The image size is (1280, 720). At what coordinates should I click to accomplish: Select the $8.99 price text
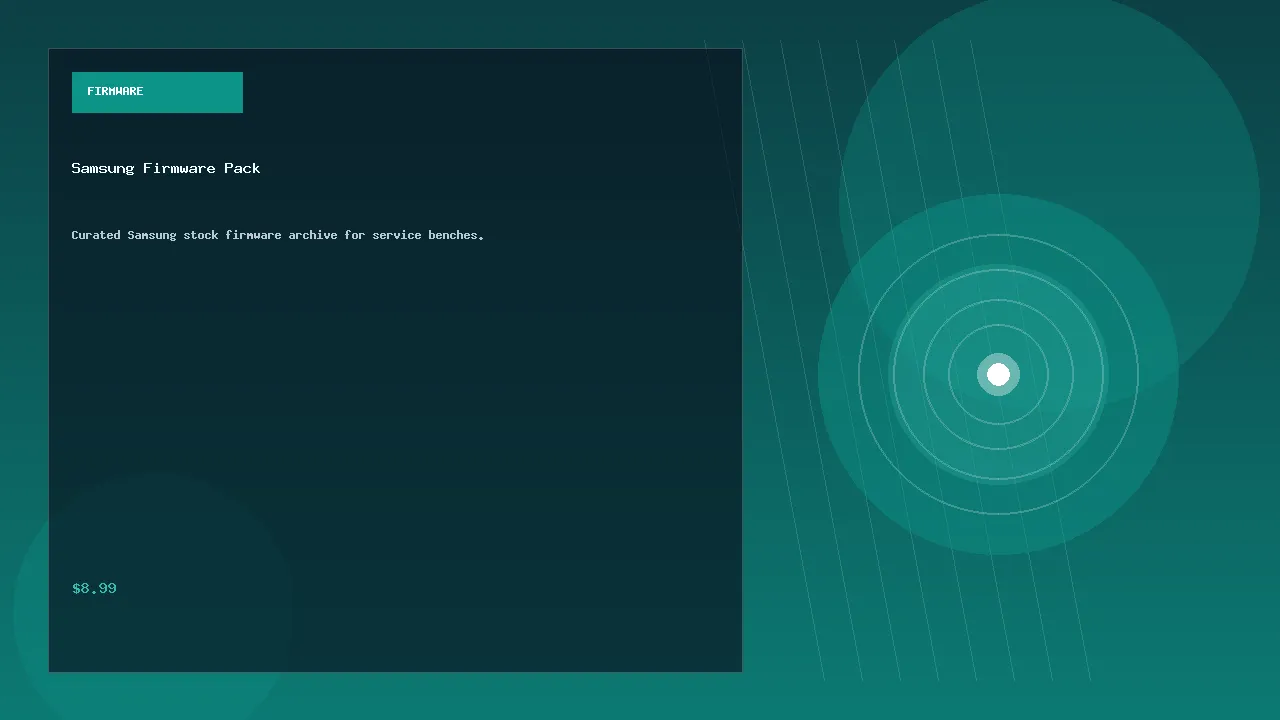coord(94,588)
